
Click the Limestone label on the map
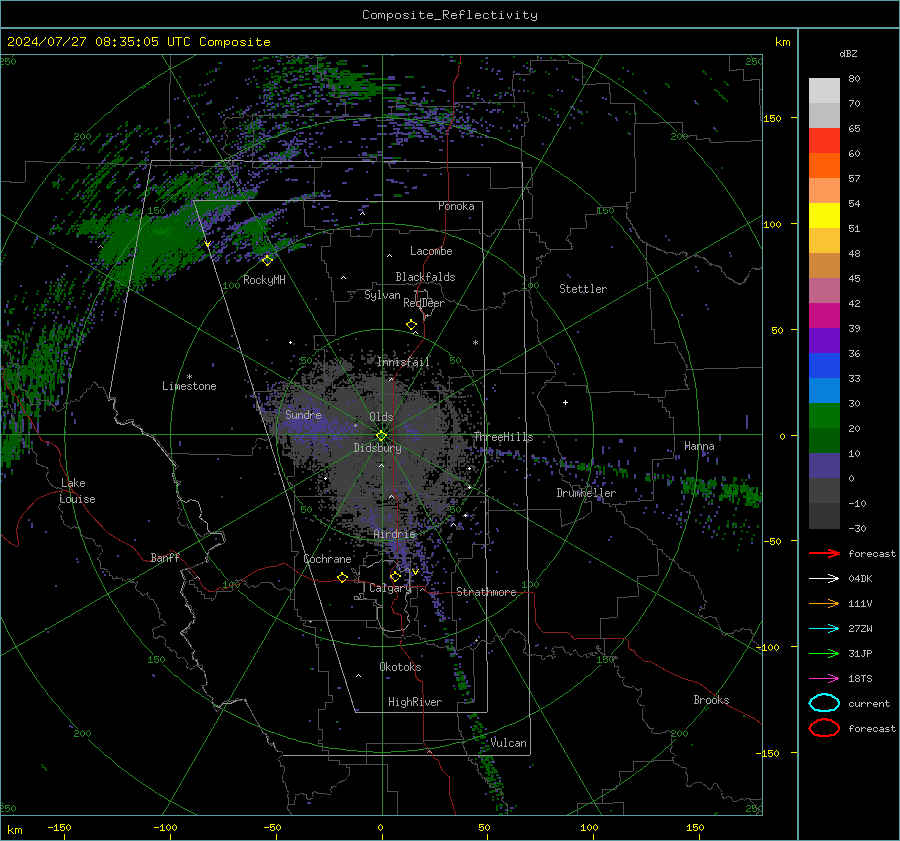coord(189,386)
